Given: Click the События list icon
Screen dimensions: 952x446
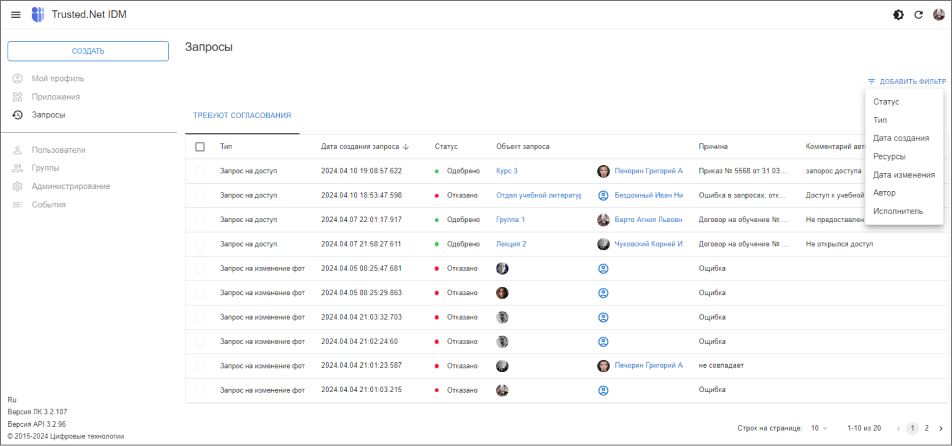Looking at the screenshot, I should click(18, 204).
